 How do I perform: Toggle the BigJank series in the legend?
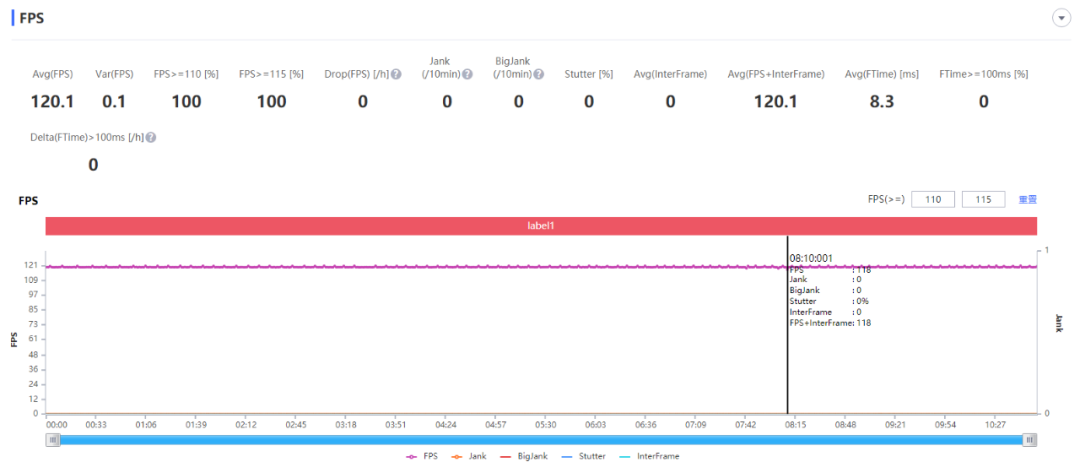(x=525, y=456)
